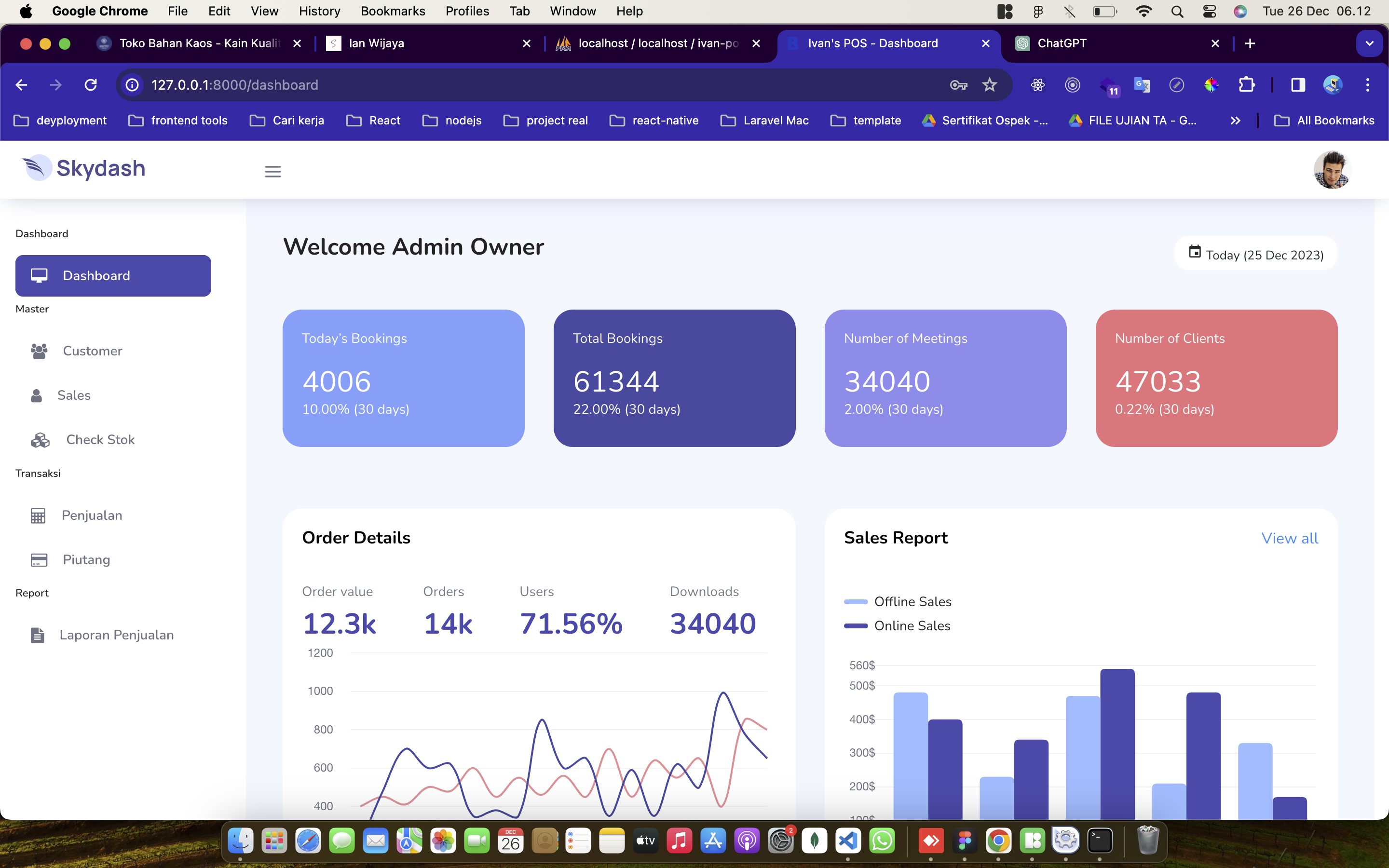This screenshot has height=868, width=1389.
Task: Open the Bookmarks menu in the menu bar
Action: coord(393,11)
